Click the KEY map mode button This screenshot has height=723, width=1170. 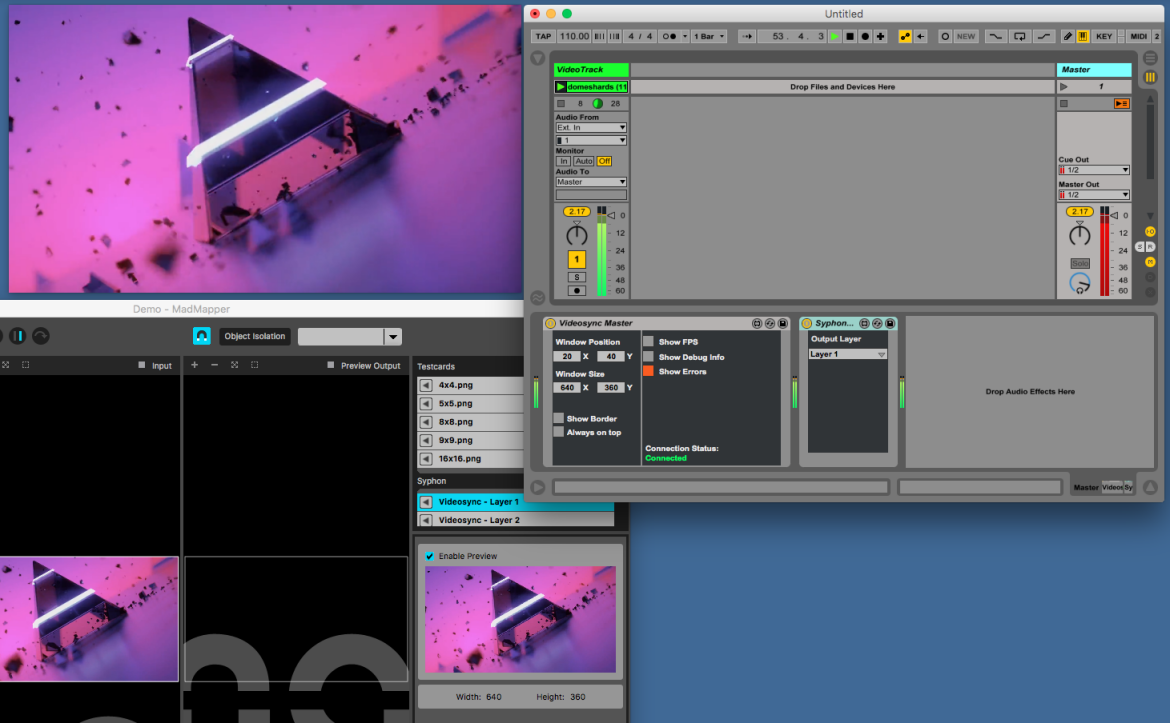1104,36
